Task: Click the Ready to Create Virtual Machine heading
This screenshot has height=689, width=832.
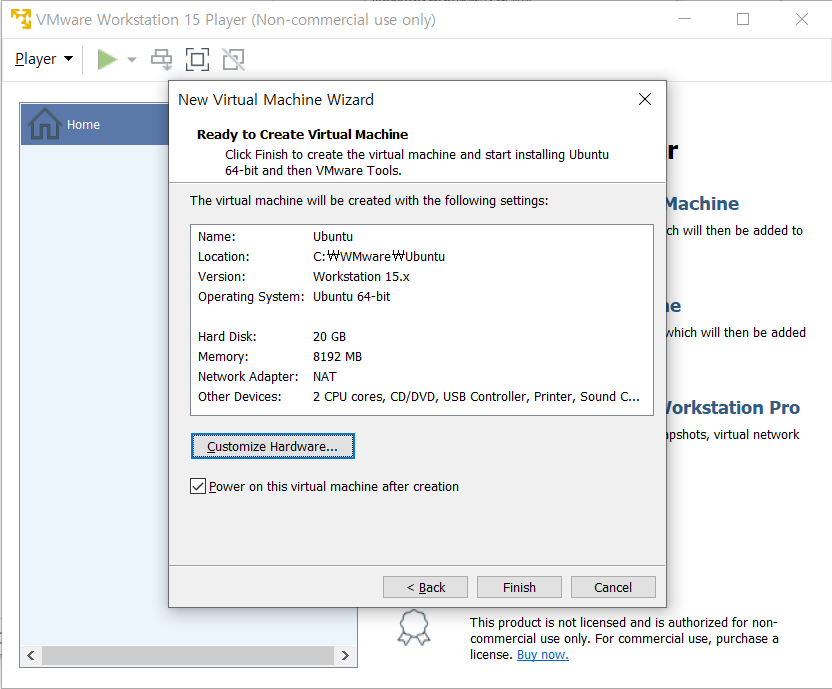Action: pyautogui.click(x=302, y=134)
